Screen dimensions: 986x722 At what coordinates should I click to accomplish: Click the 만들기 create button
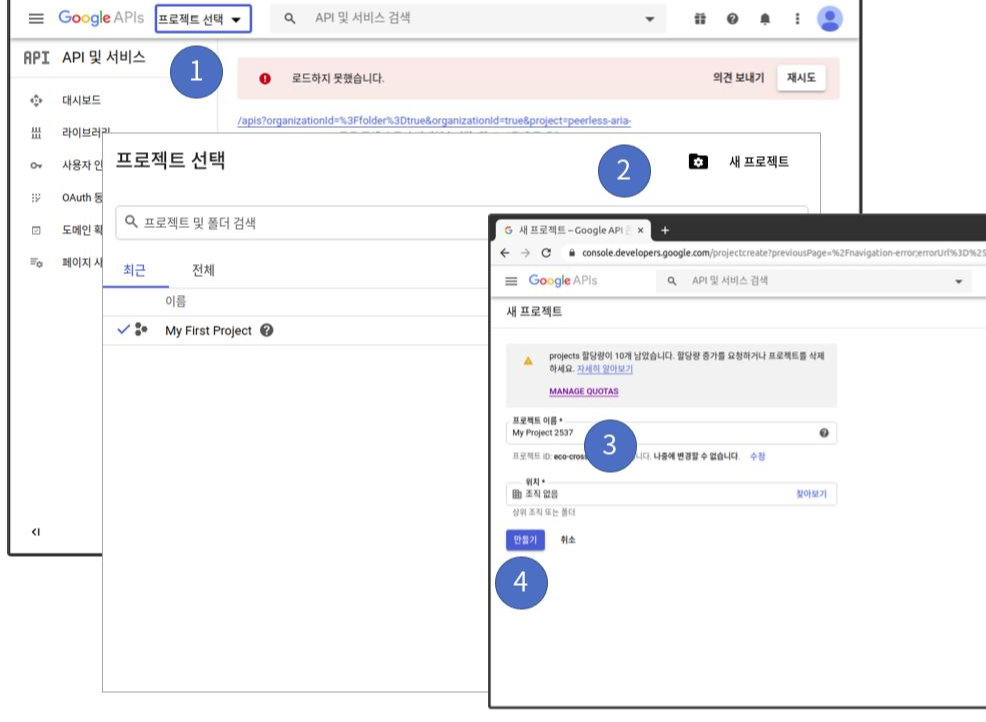pyautogui.click(x=525, y=540)
